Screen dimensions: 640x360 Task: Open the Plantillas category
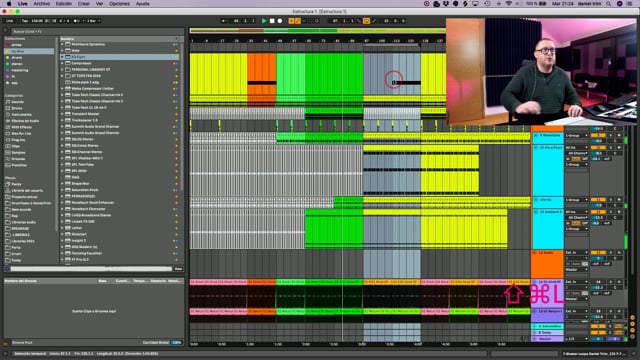coord(19,165)
